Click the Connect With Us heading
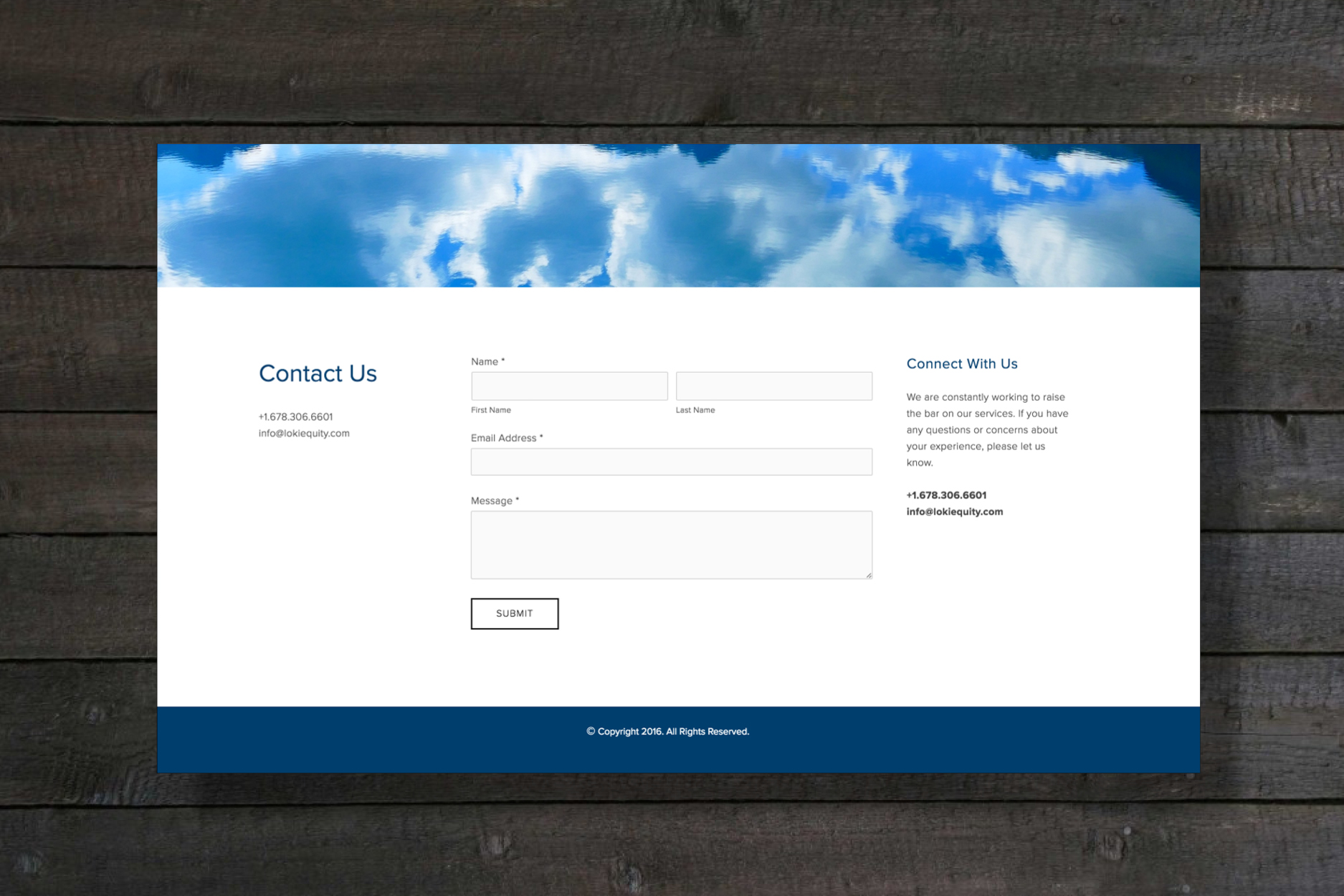1344x896 pixels. coord(962,363)
